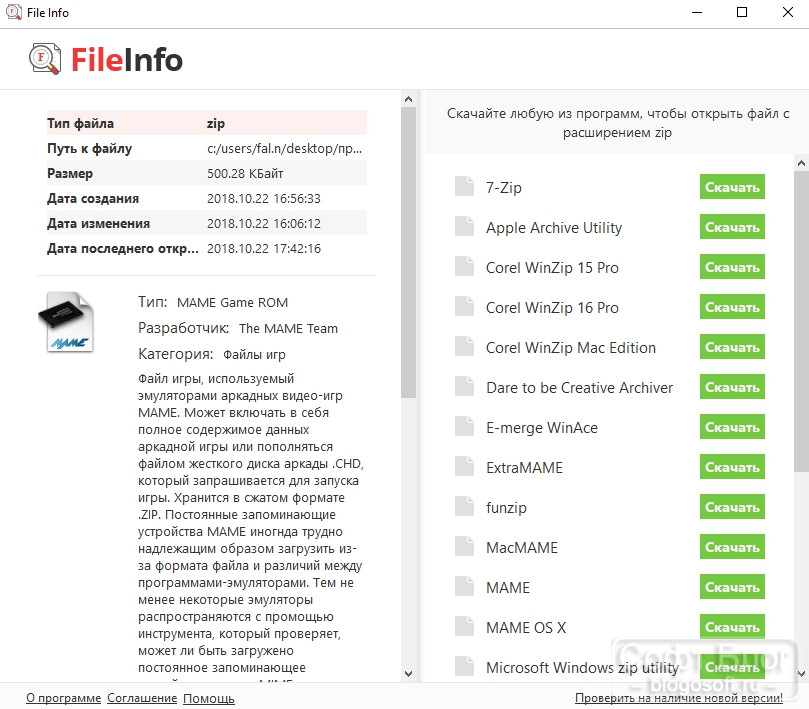Click the file icon beside Dare to be Creative Archiver

[464, 386]
